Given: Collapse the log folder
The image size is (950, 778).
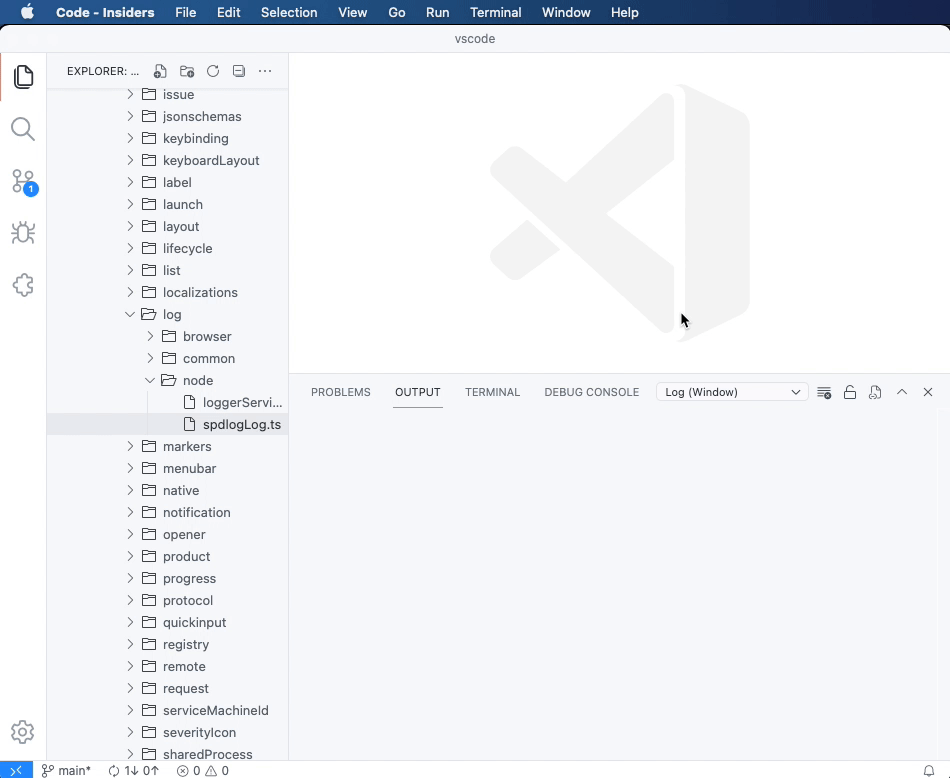Looking at the screenshot, I should pyautogui.click(x=130, y=314).
